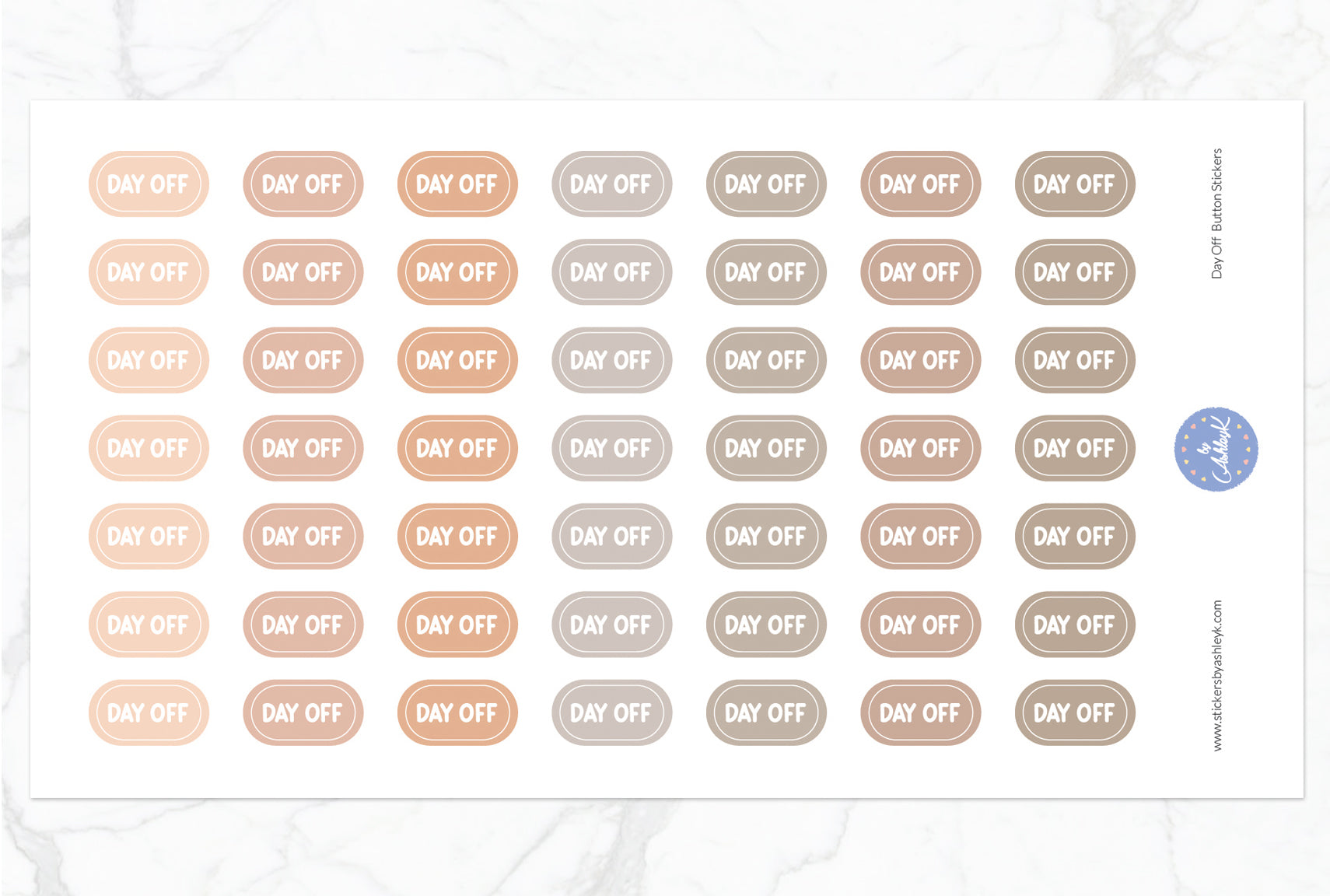Select the top-row orange DAY OFF sticker
The height and width of the screenshot is (896, 1330).
point(457,184)
